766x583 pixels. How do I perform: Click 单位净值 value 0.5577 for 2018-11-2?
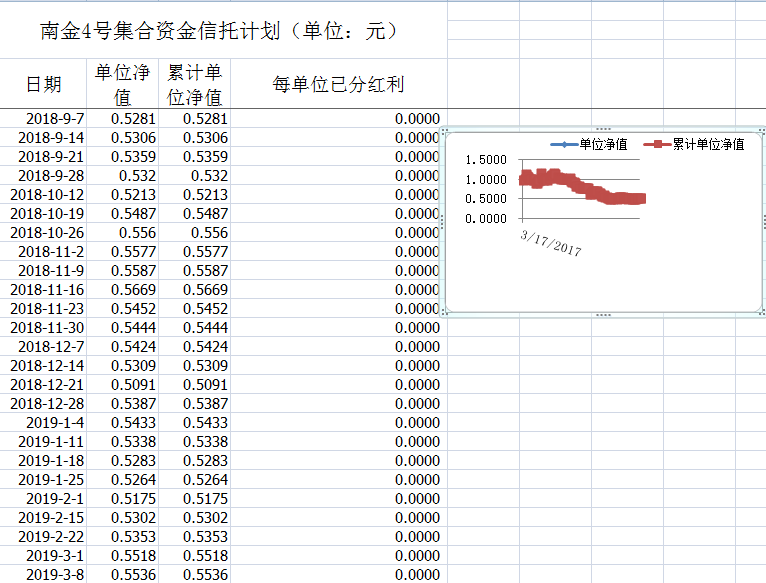(122, 251)
